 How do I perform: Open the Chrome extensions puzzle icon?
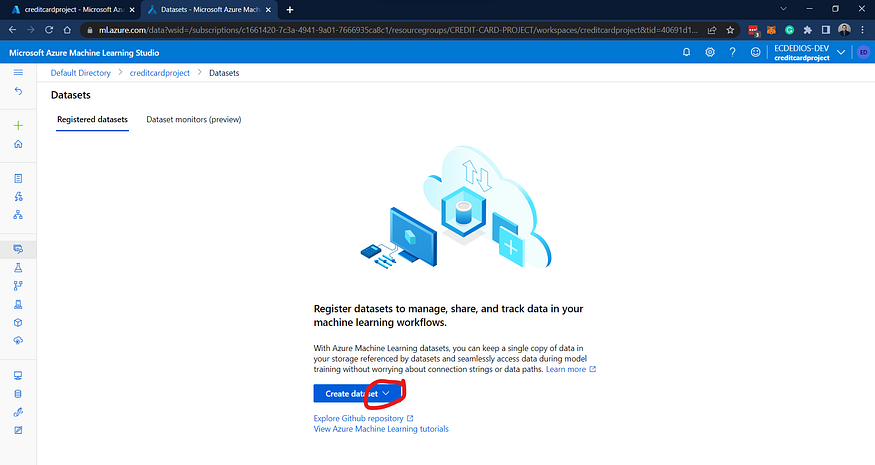point(807,30)
